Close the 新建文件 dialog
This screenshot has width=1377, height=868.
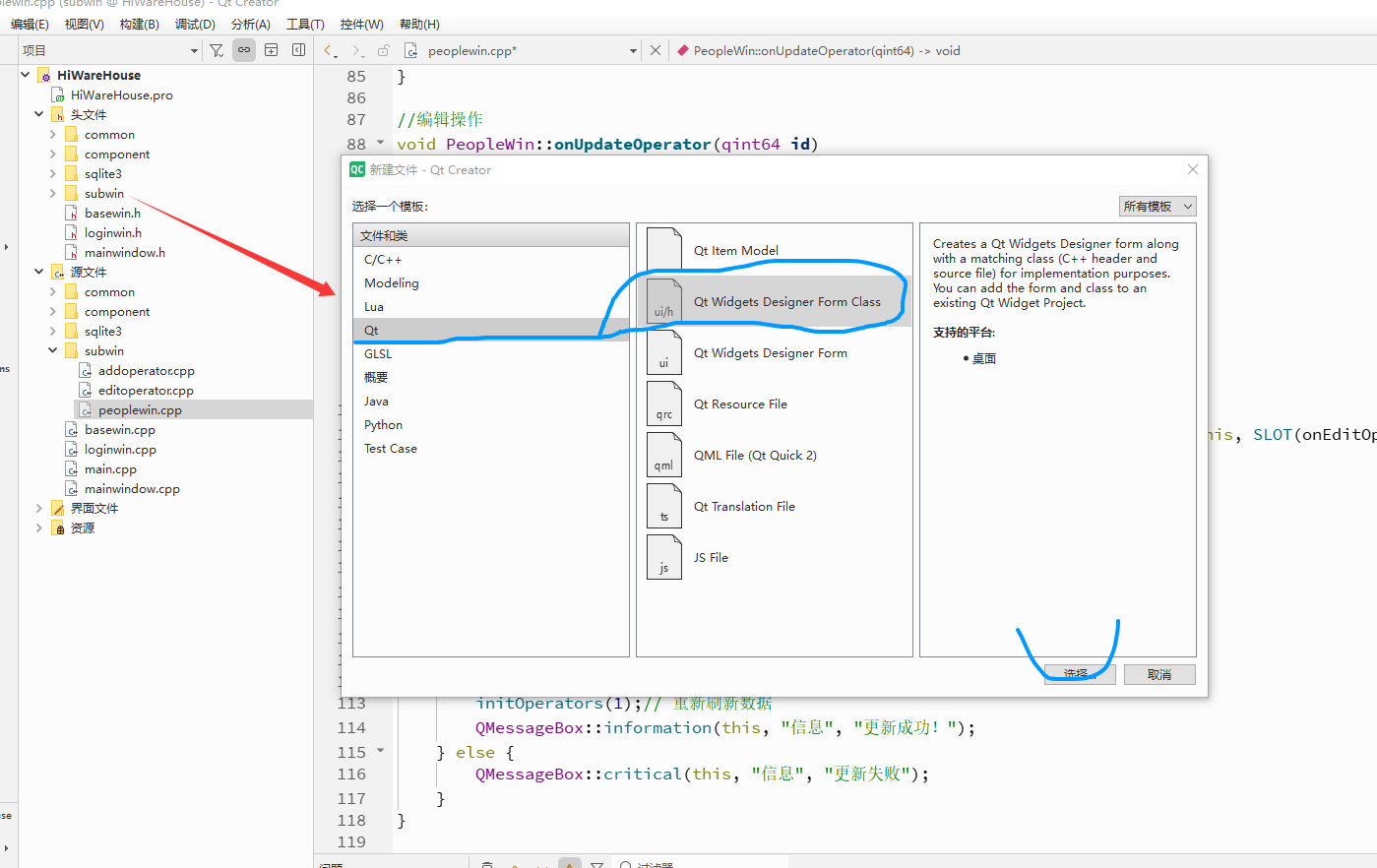[1192, 169]
